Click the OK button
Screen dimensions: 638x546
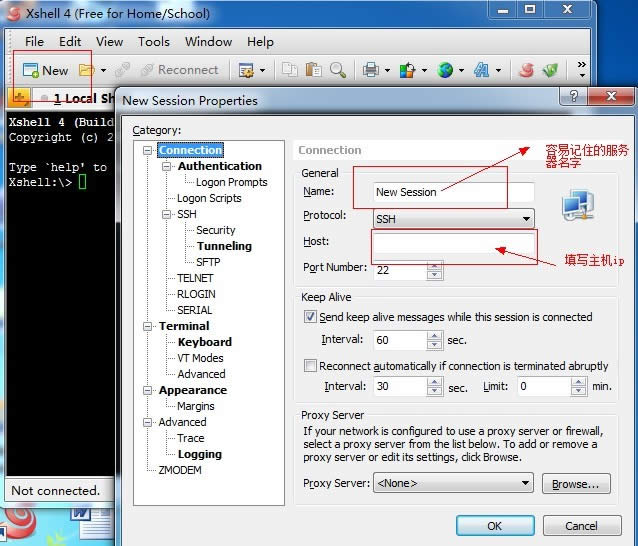(x=494, y=526)
